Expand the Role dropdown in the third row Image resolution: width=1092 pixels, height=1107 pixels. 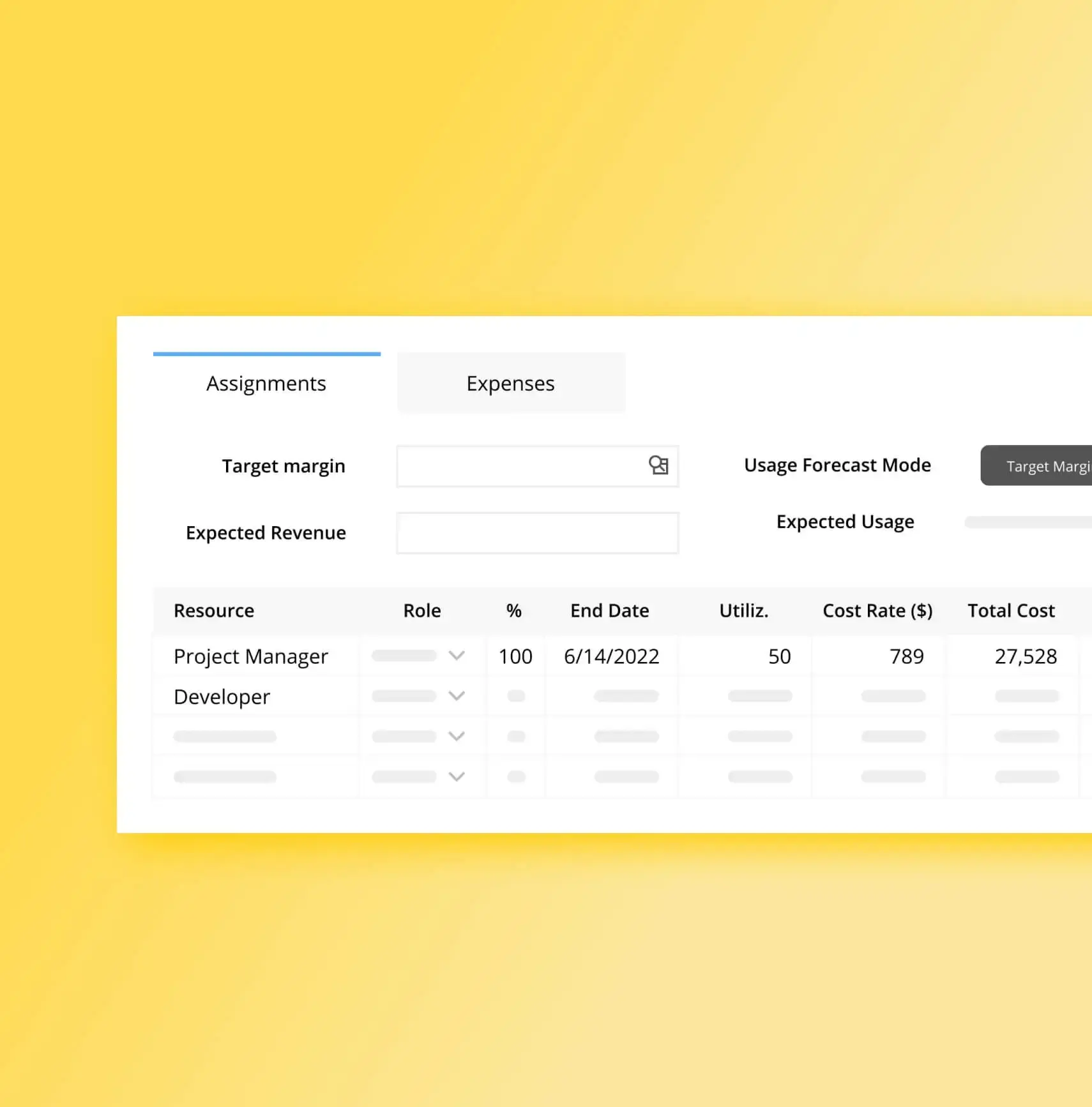coord(457,736)
